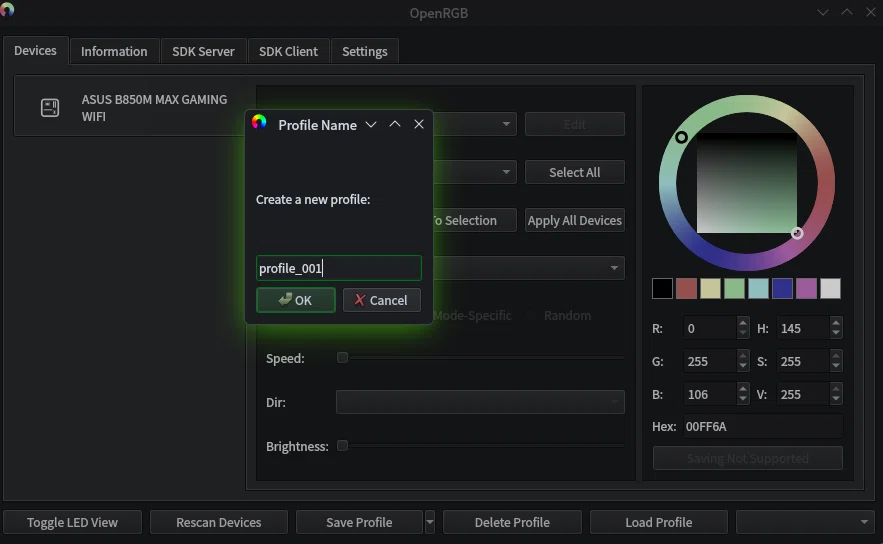This screenshot has width=883, height=544.
Task: Click the Delete Profile button
Action: click(512, 522)
